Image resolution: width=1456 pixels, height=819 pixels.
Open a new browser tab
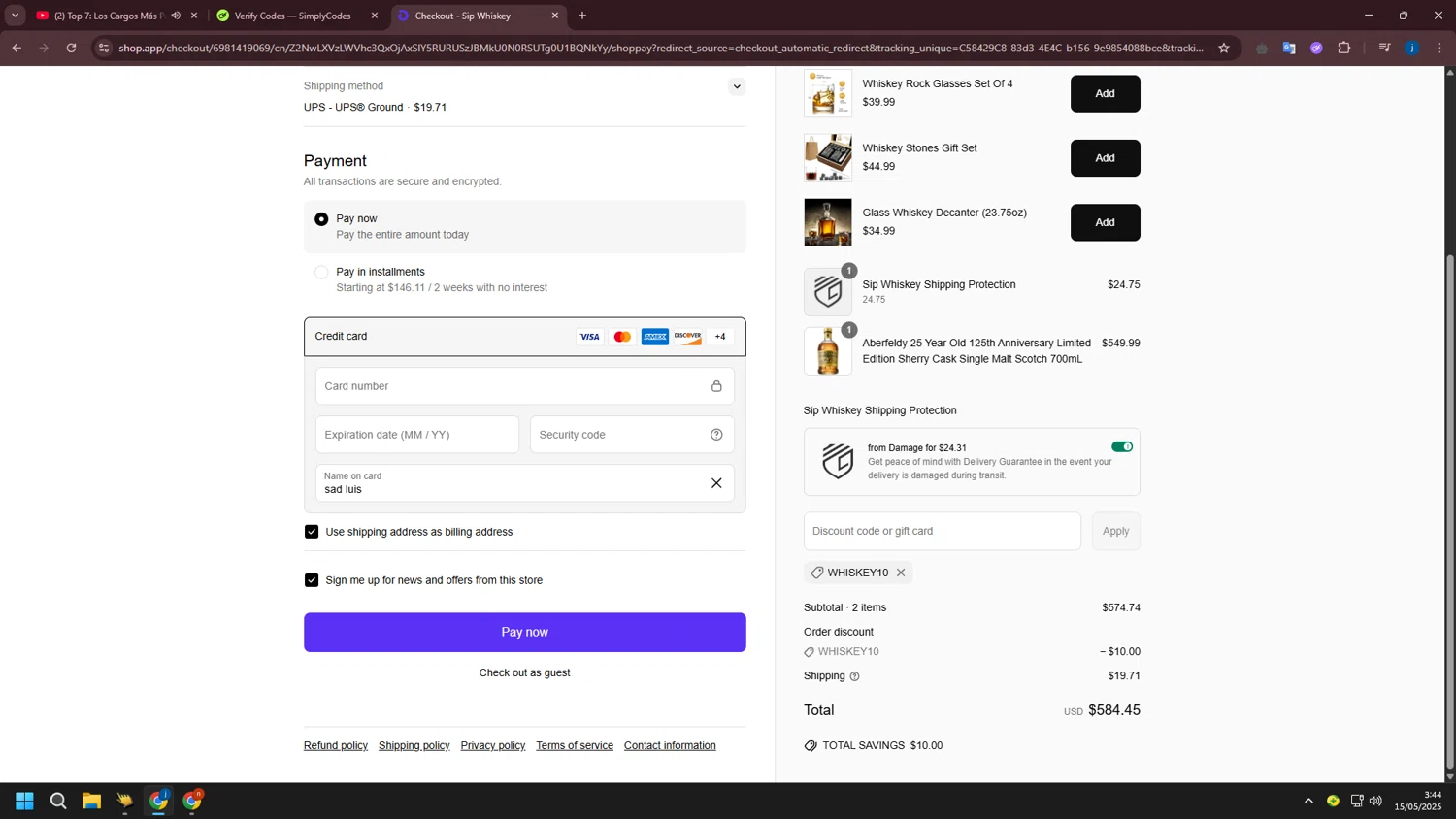pyautogui.click(x=582, y=16)
